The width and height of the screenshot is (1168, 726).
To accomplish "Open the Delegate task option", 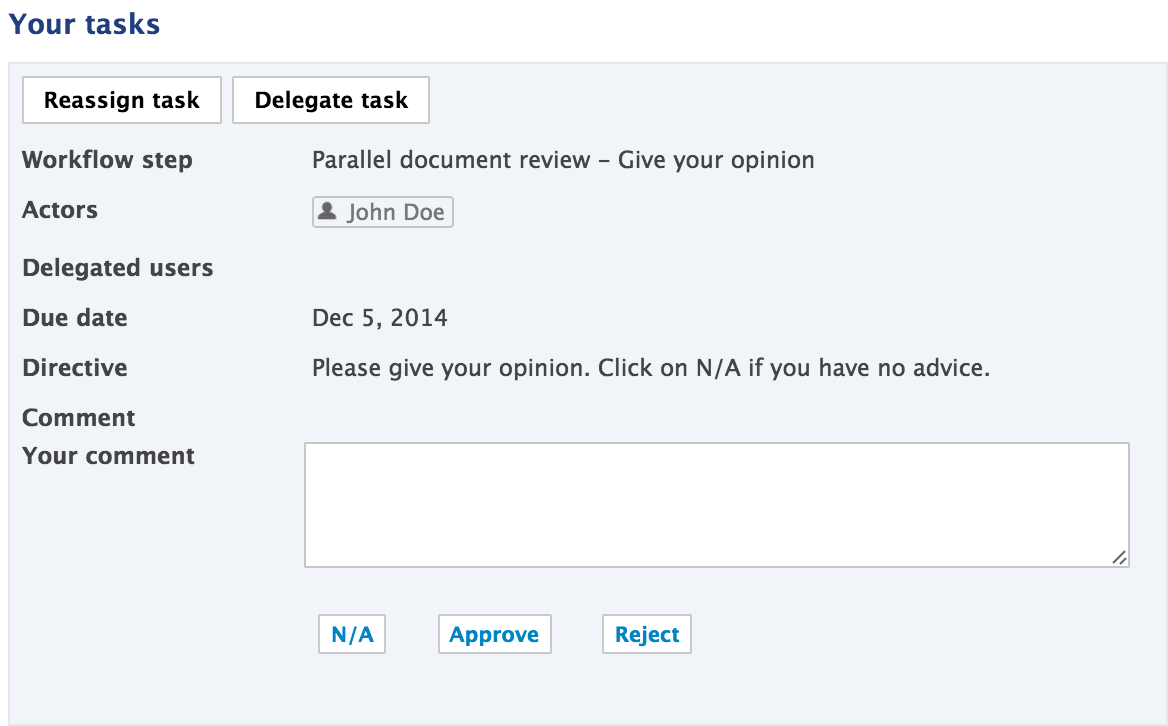I will pyautogui.click(x=331, y=100).
